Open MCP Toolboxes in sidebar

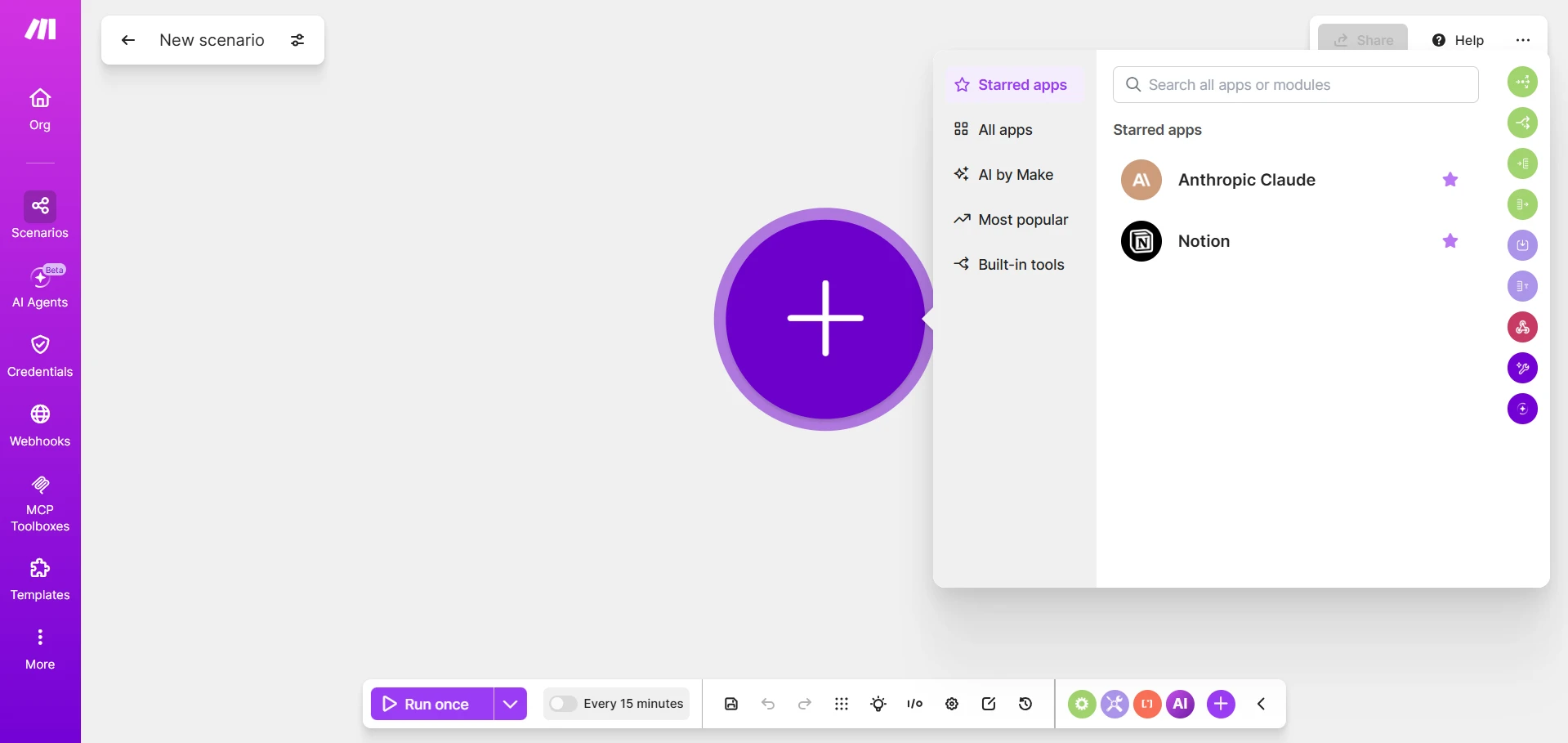40,503
